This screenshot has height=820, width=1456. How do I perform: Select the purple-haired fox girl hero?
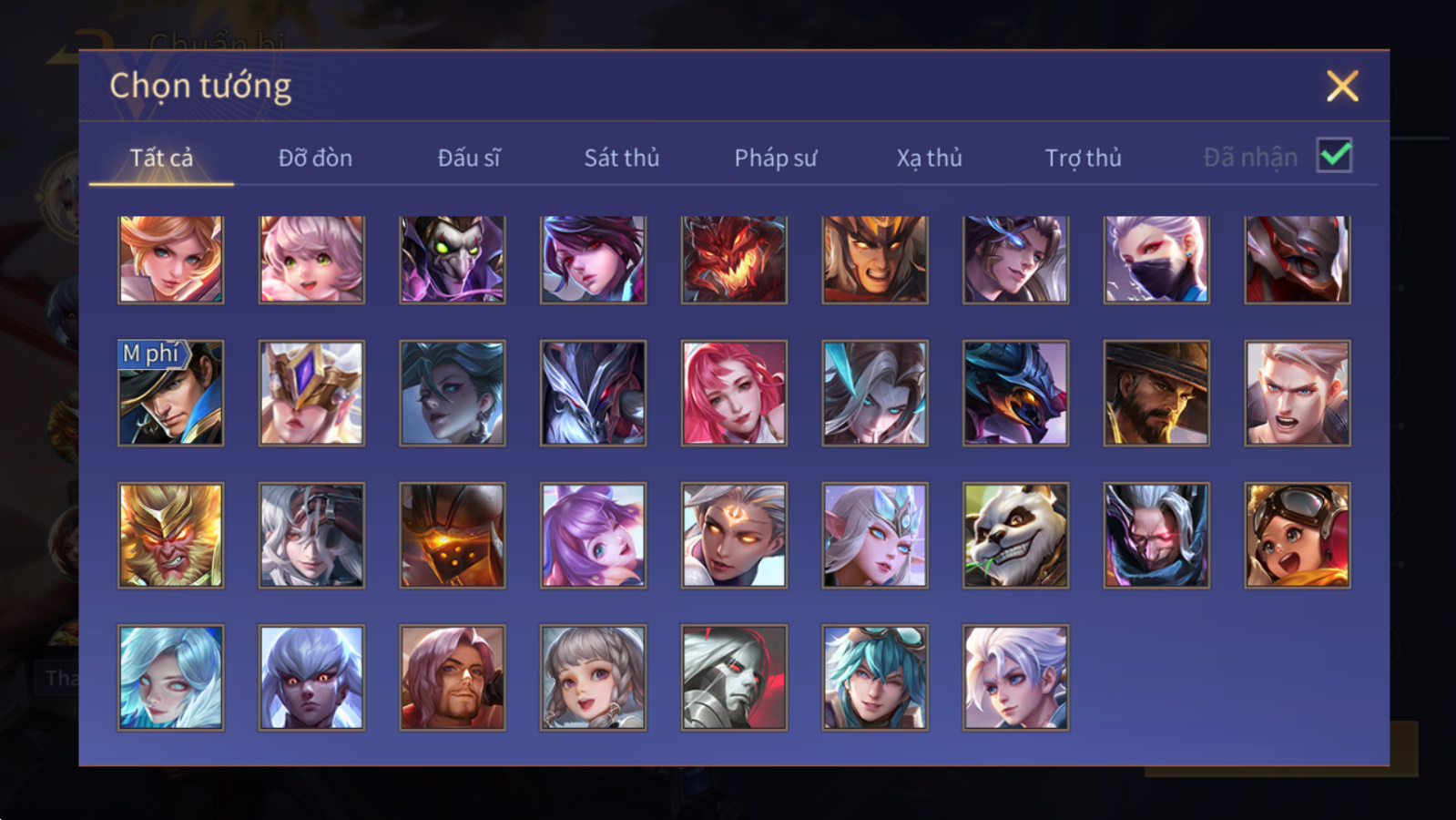click(593, 535)
